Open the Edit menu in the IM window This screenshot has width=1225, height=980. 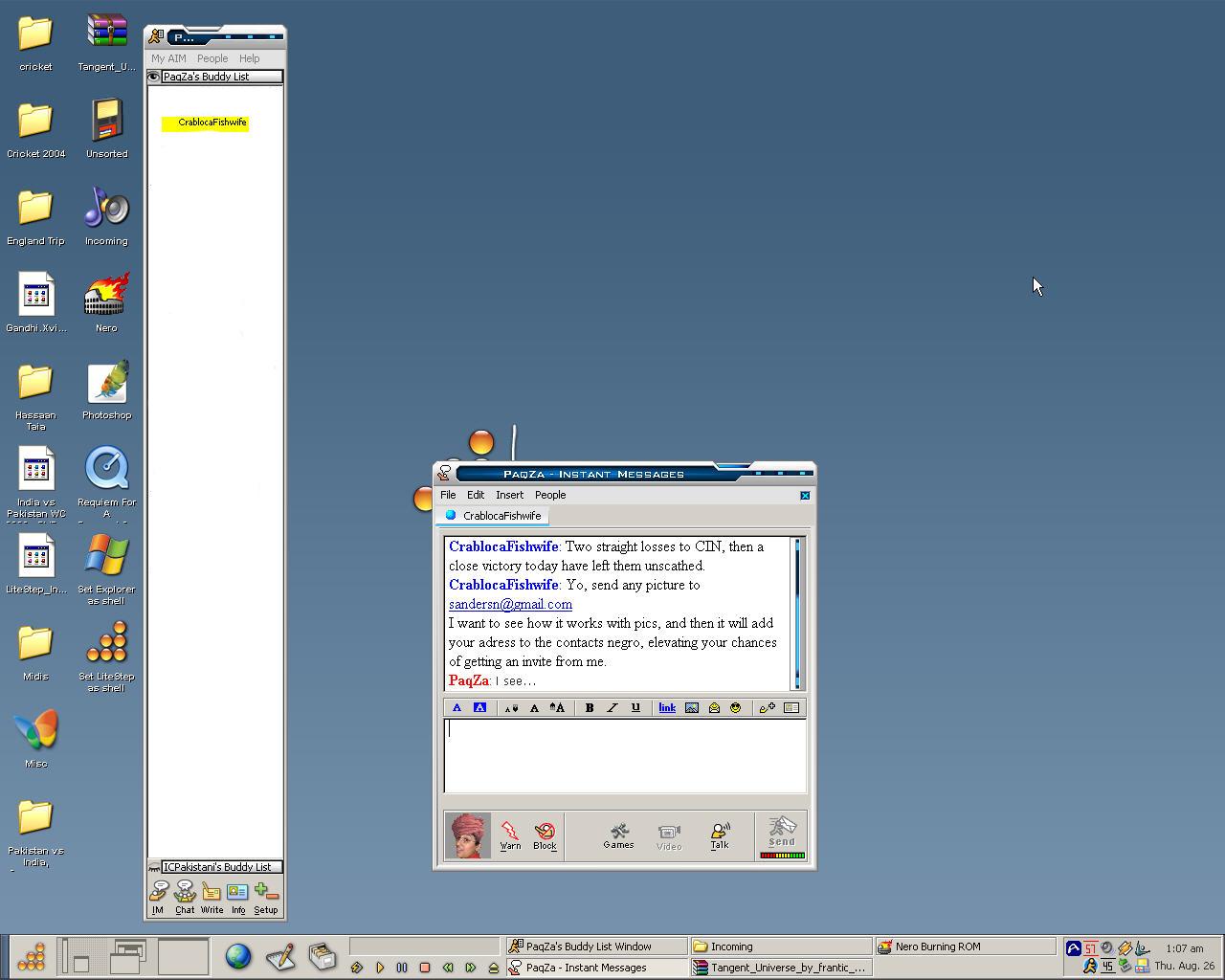coord(476,495)
